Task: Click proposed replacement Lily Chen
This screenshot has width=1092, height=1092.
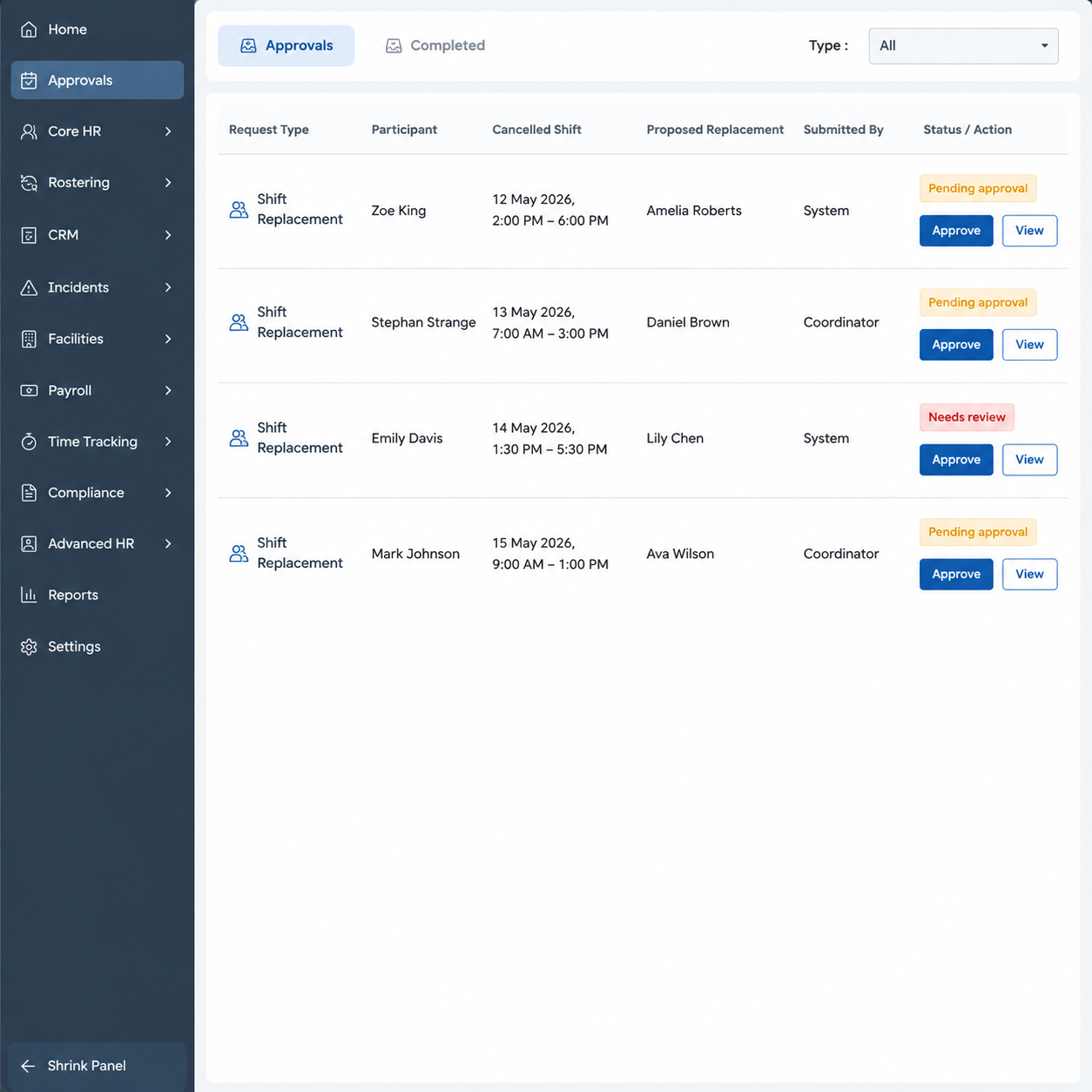Action: tap(675, 438)
